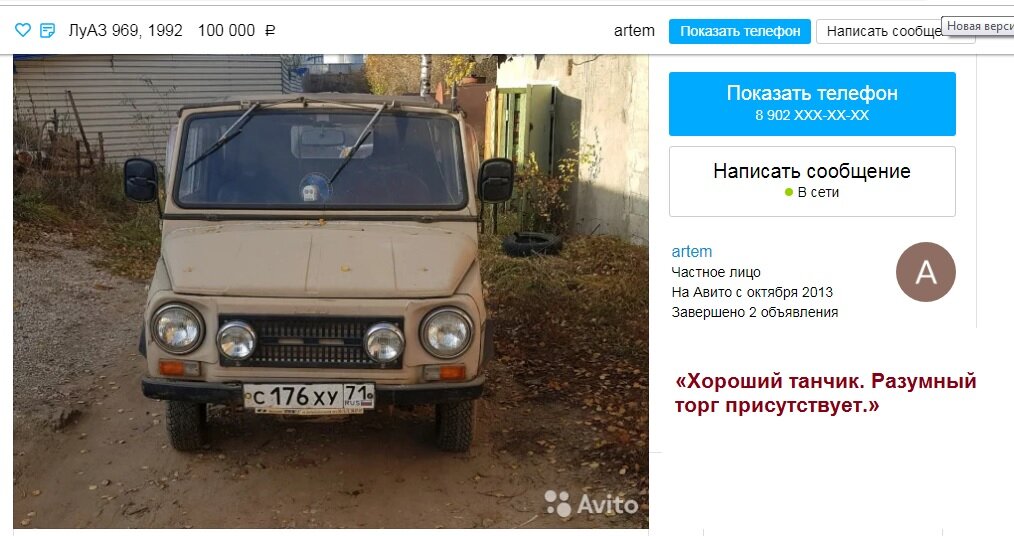1014x536 pixels.
Task: Open large Написать сообщение box with В сети
Action: [812, 181]
